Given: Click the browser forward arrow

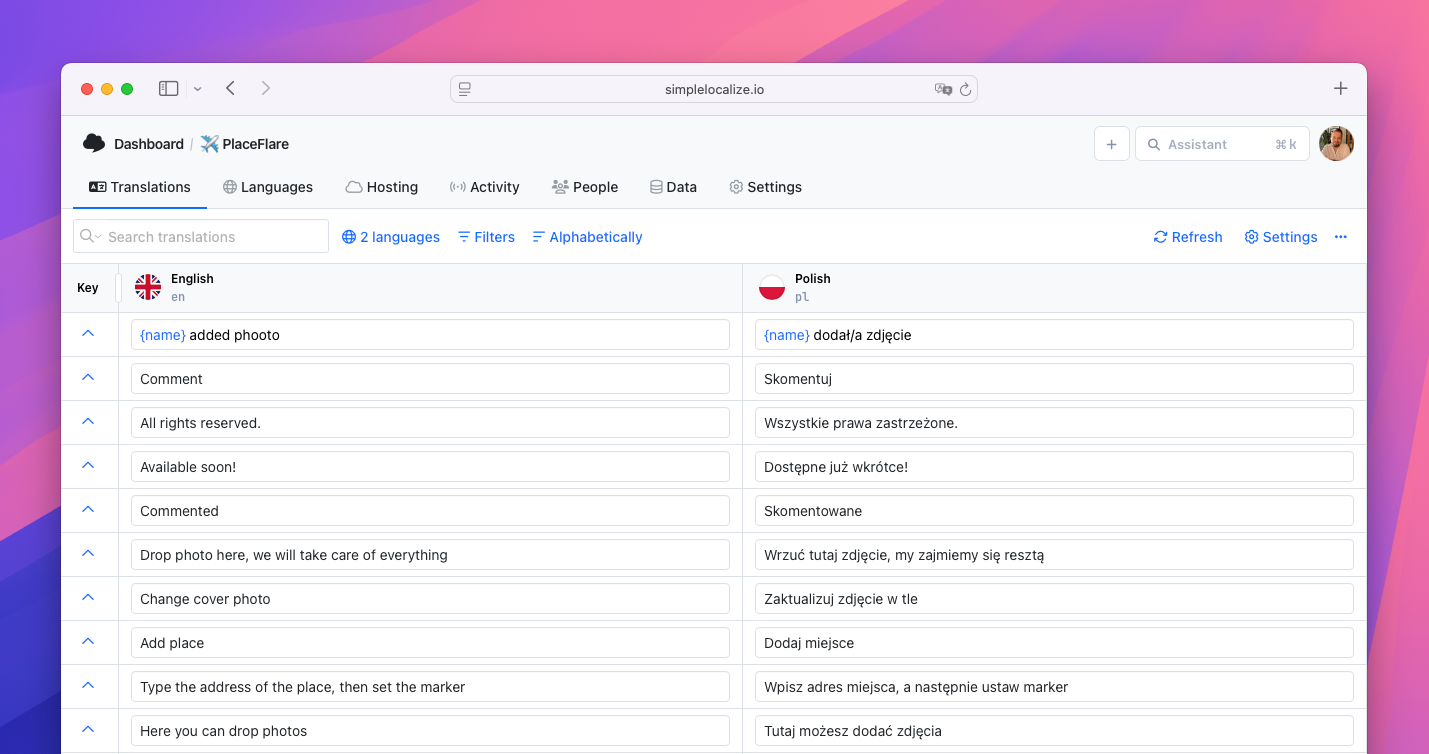Looking at the screenshot, I should click(266, 88).
